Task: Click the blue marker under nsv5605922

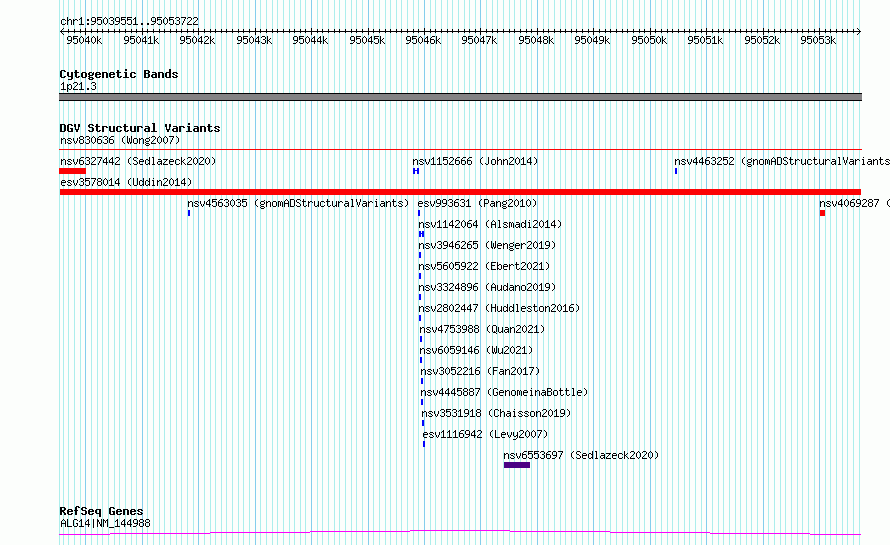Action: (420, 276)
